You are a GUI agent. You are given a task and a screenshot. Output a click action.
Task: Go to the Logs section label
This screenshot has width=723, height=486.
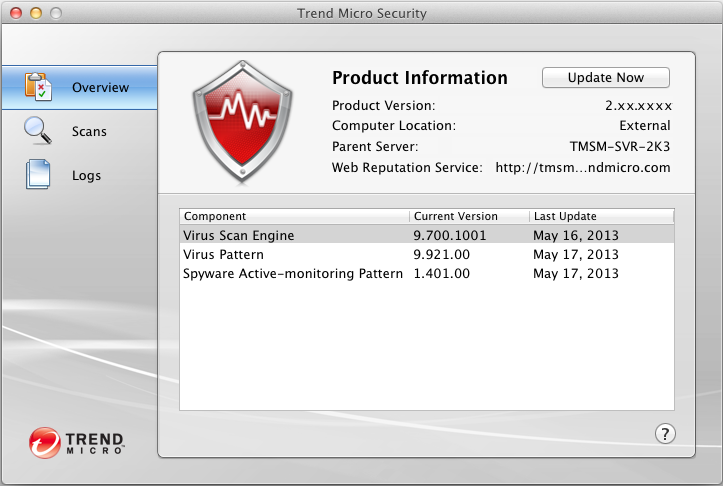coord(86,176)
